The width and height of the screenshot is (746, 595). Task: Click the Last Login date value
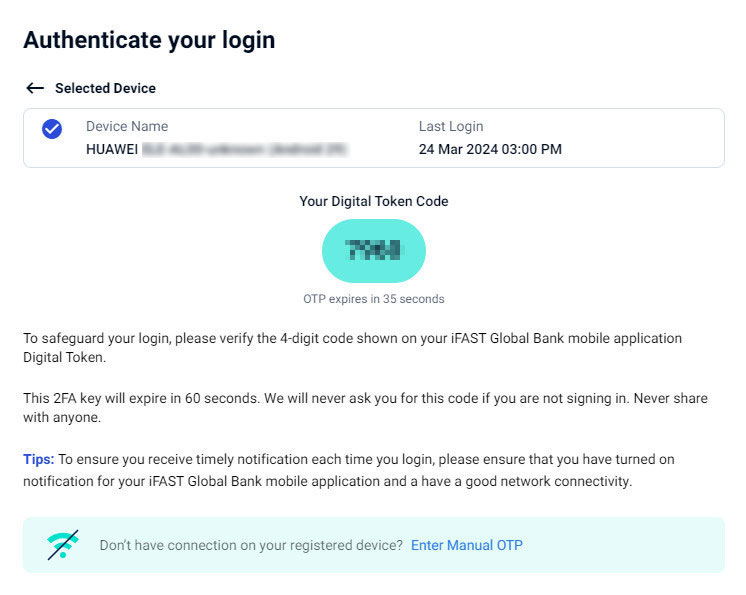(x=490, y=149)
